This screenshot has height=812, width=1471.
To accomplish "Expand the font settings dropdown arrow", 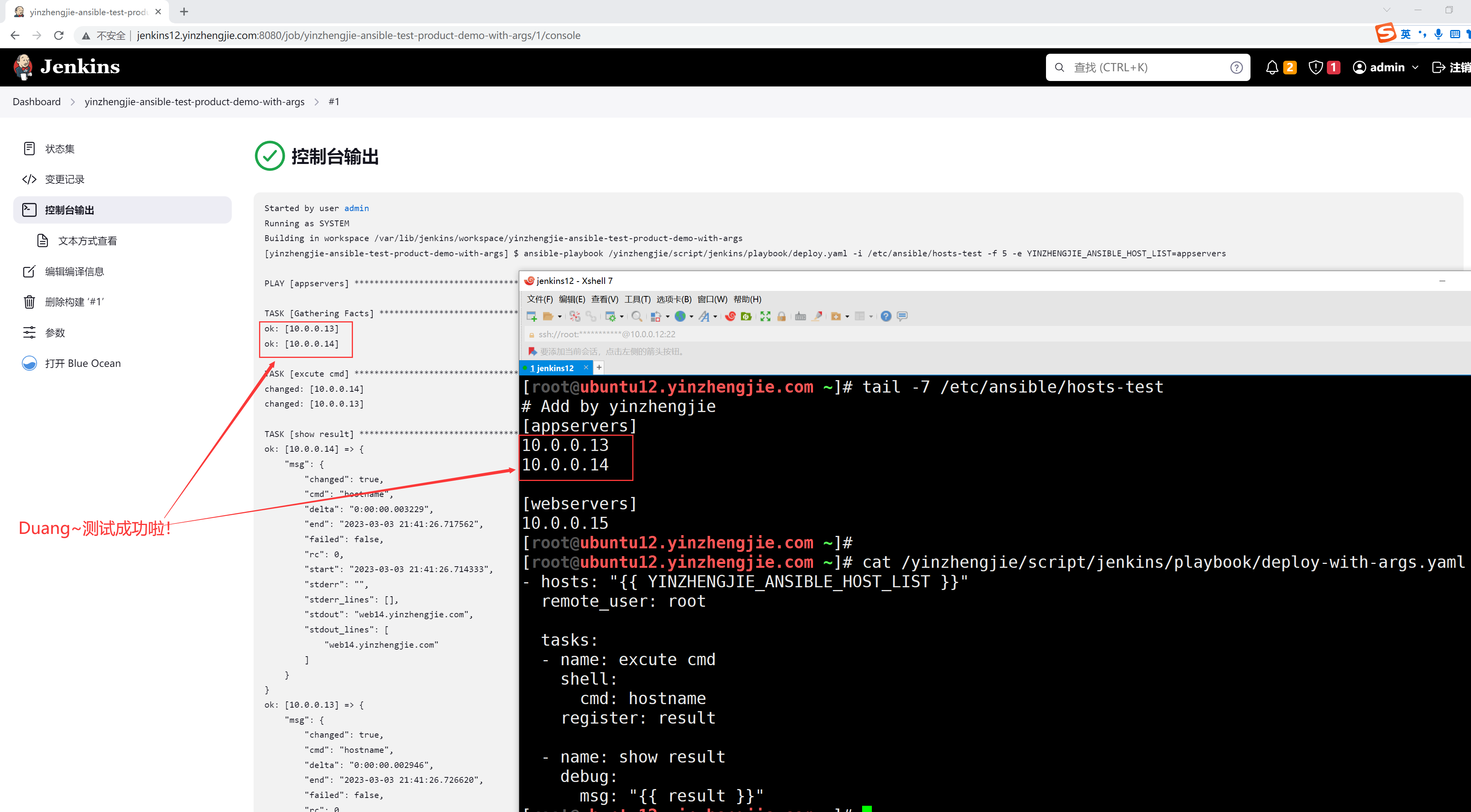I will click(715, 316).
